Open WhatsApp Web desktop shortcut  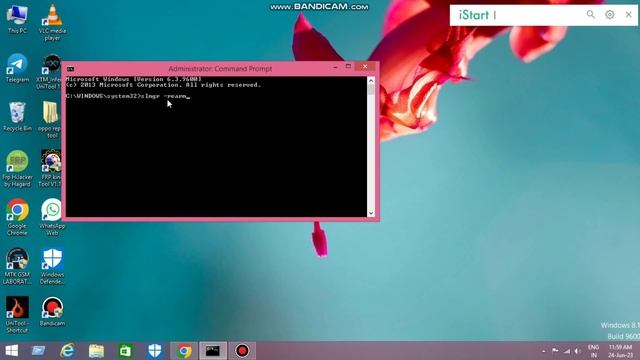(x=52, y=217)
